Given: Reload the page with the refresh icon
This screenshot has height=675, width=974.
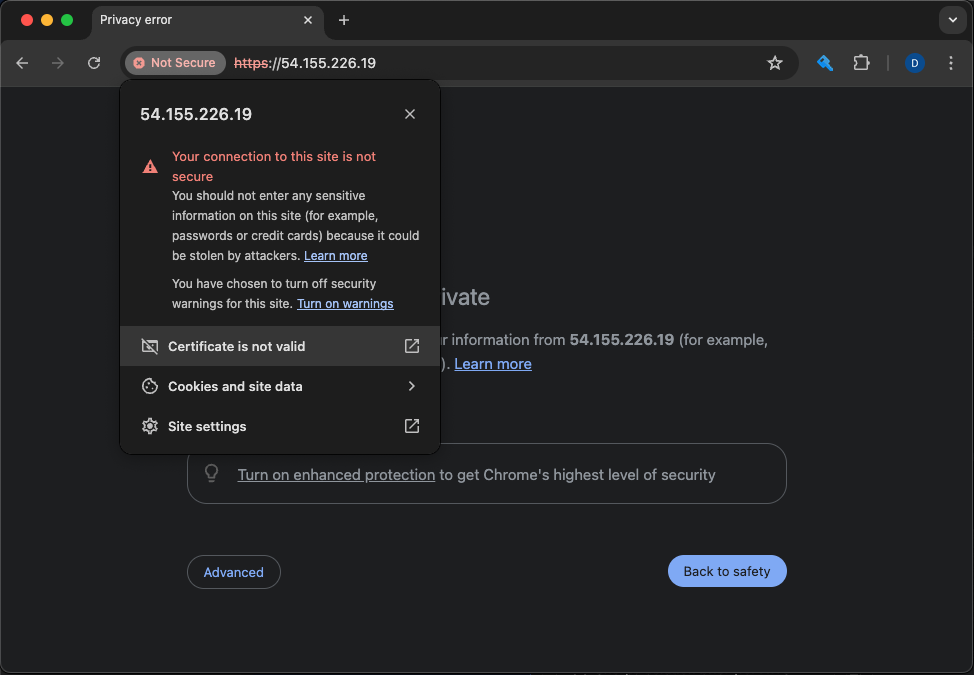Looking at the screenshot, I should pos(94,63).
